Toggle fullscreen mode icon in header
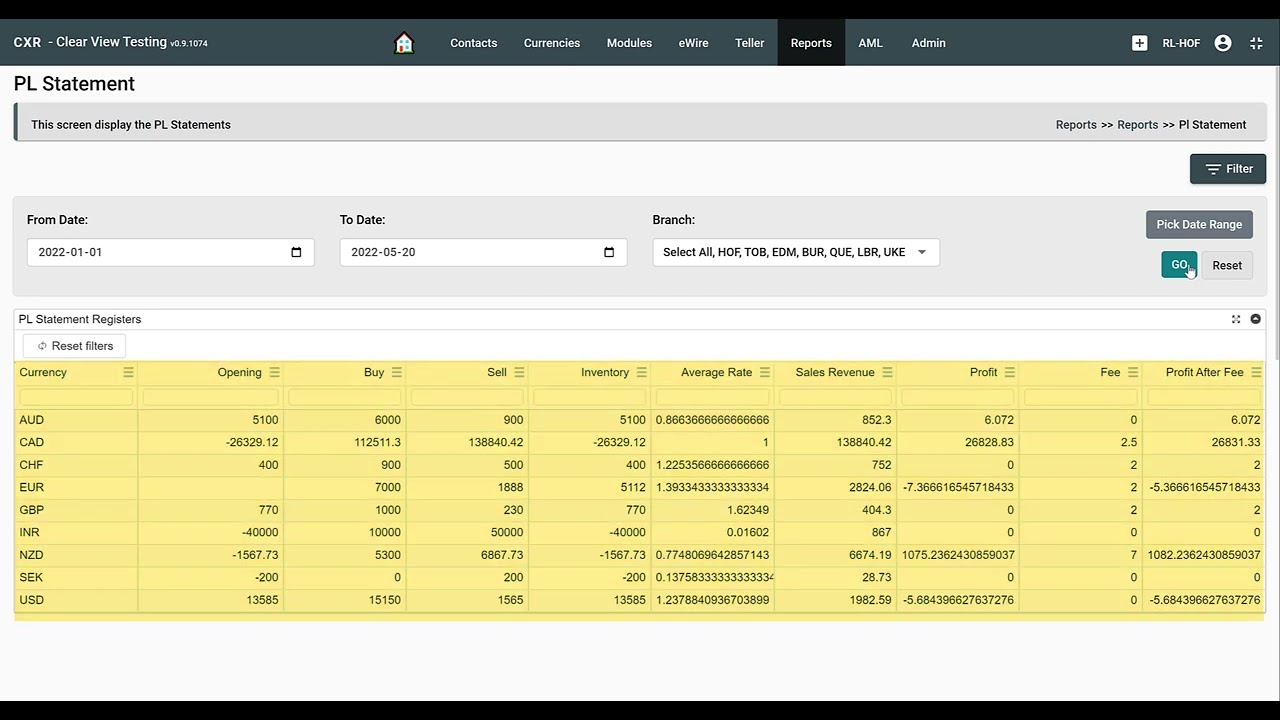Screen dimensions: 1280x720 (1256, 43)
